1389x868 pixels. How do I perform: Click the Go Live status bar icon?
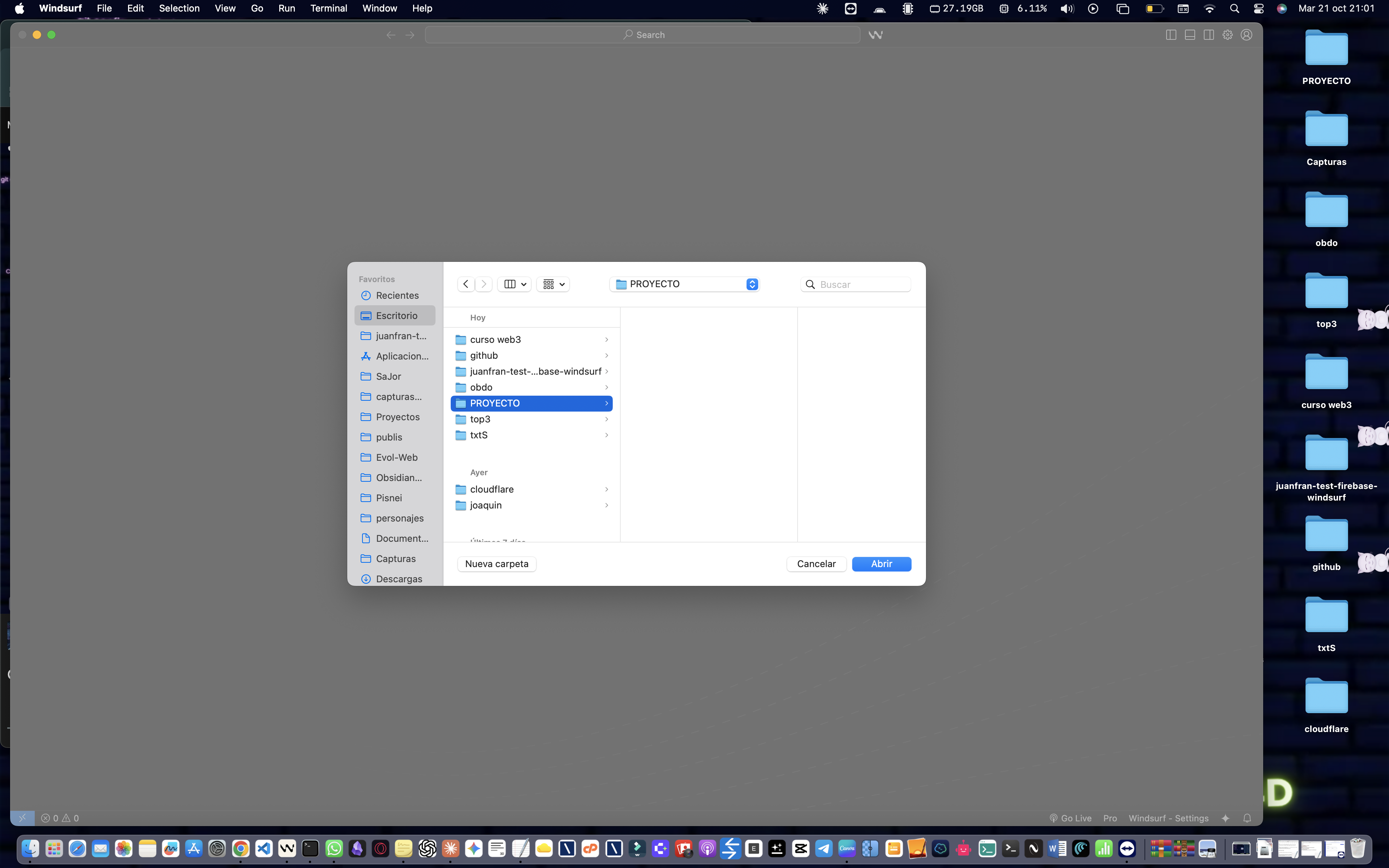tap(1070, 818)
